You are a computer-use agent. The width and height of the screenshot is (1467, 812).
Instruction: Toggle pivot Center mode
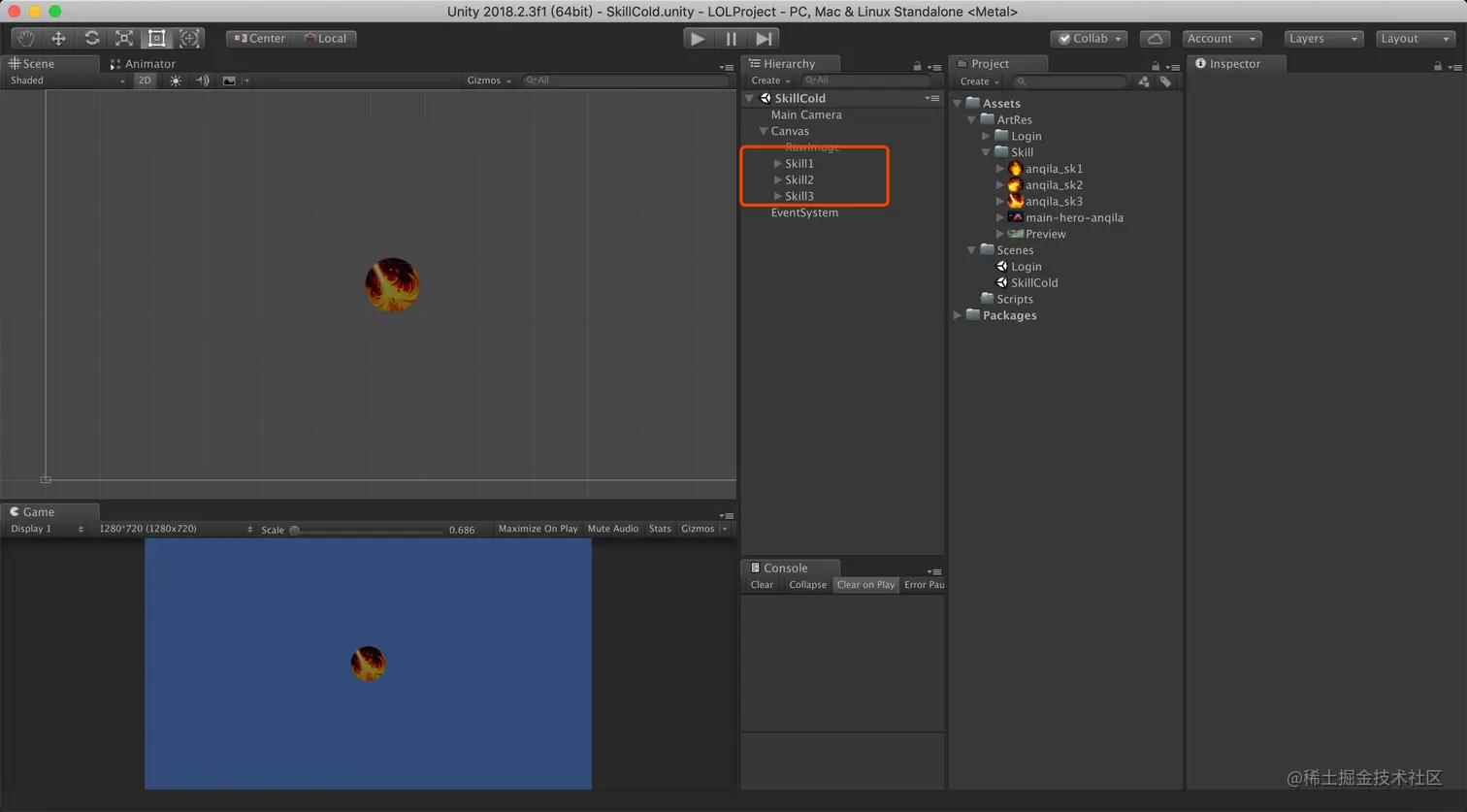259,39
